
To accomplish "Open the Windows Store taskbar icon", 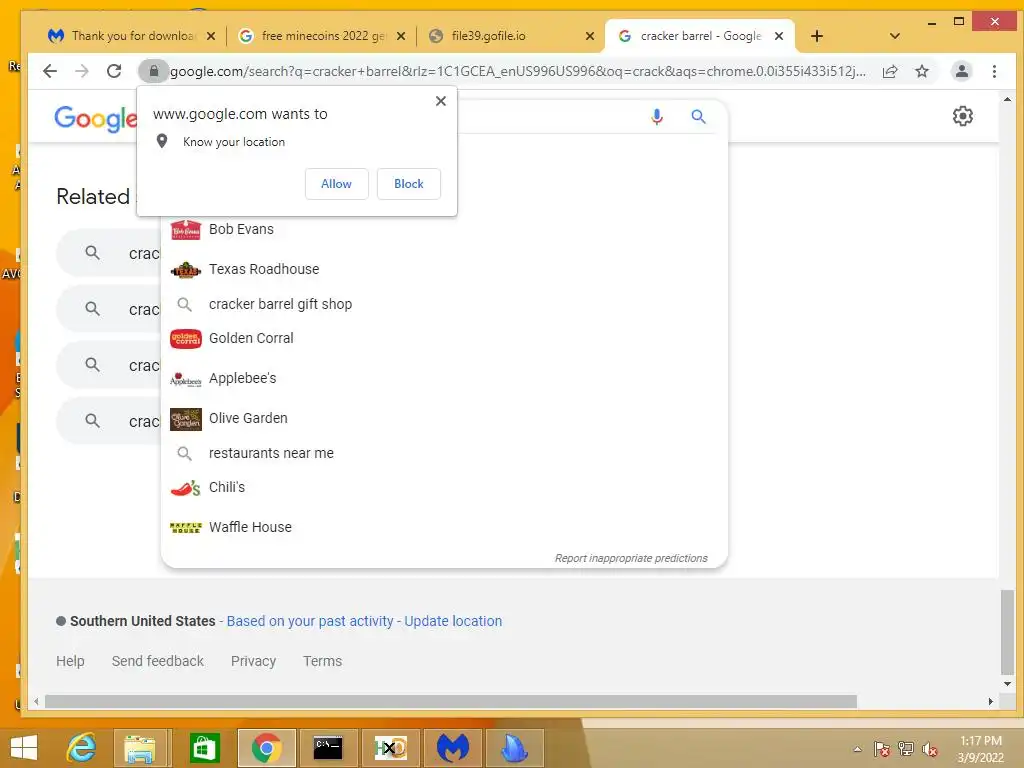I will (x=204, y=748).
